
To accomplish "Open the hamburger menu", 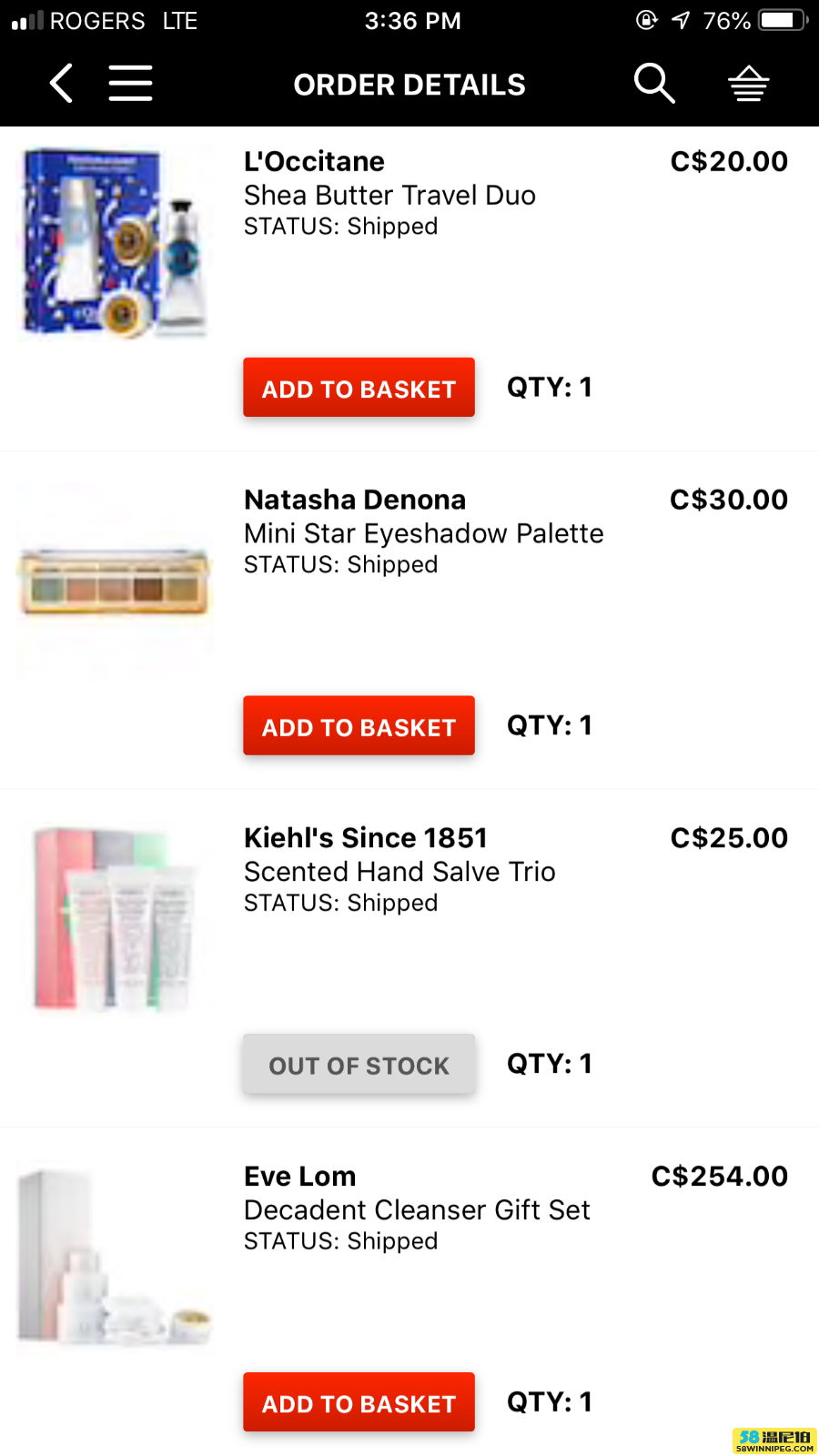I will click(x=130, y=84).
